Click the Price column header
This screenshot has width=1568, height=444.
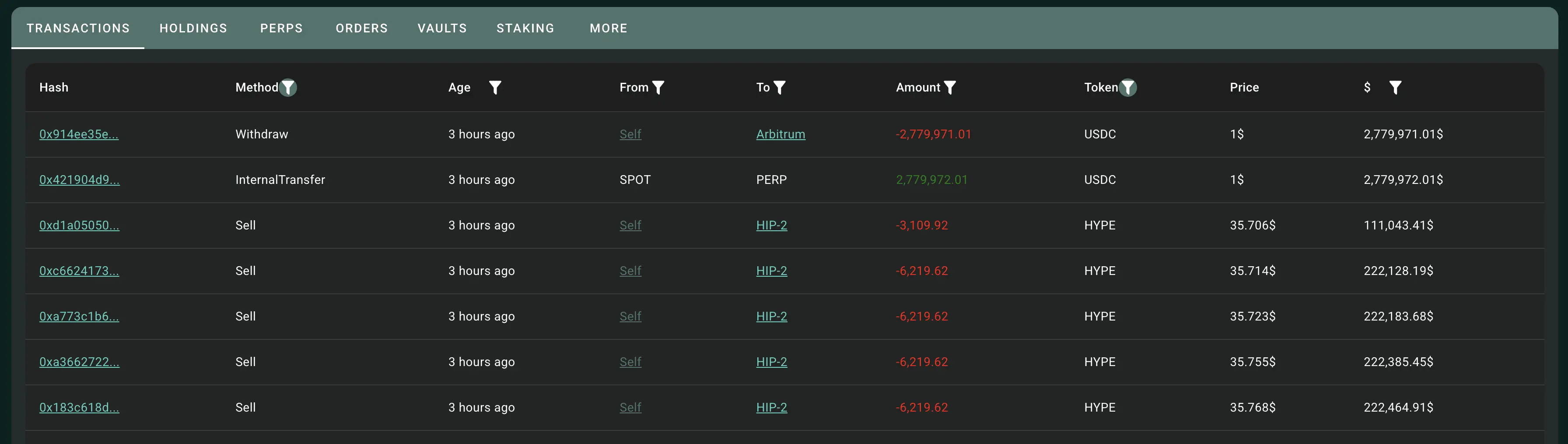1244,88
